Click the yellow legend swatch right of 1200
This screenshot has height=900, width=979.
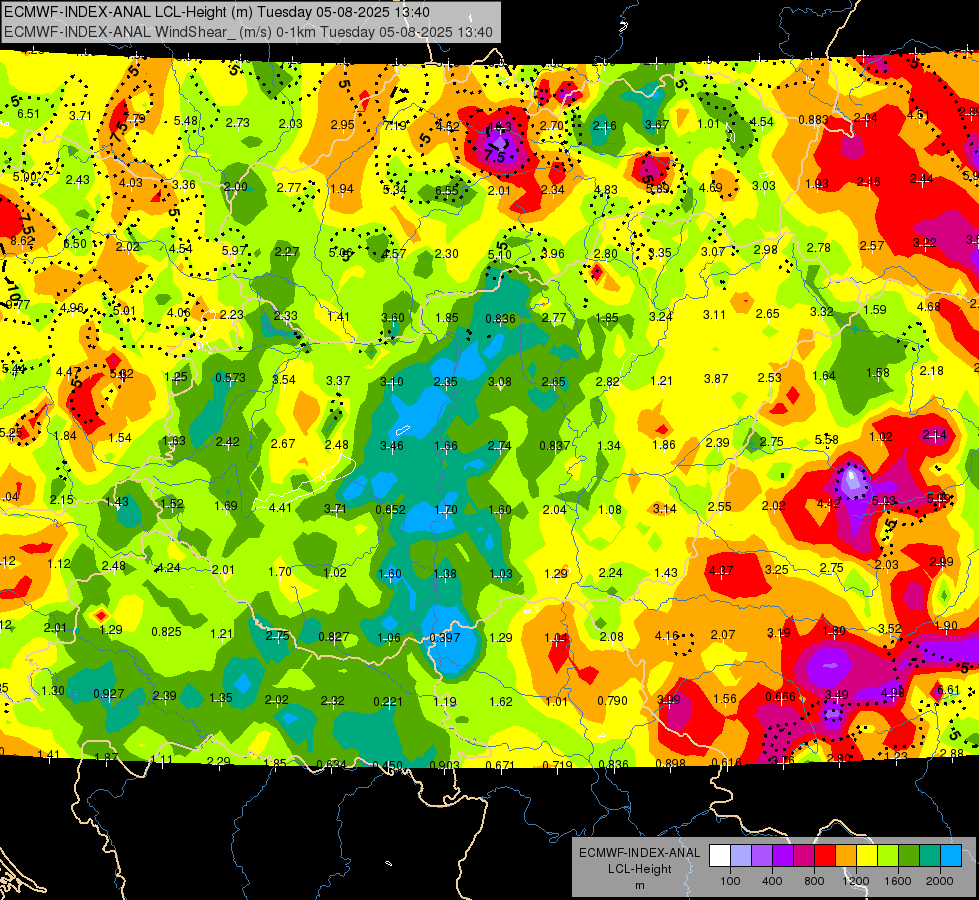point(867,856)
